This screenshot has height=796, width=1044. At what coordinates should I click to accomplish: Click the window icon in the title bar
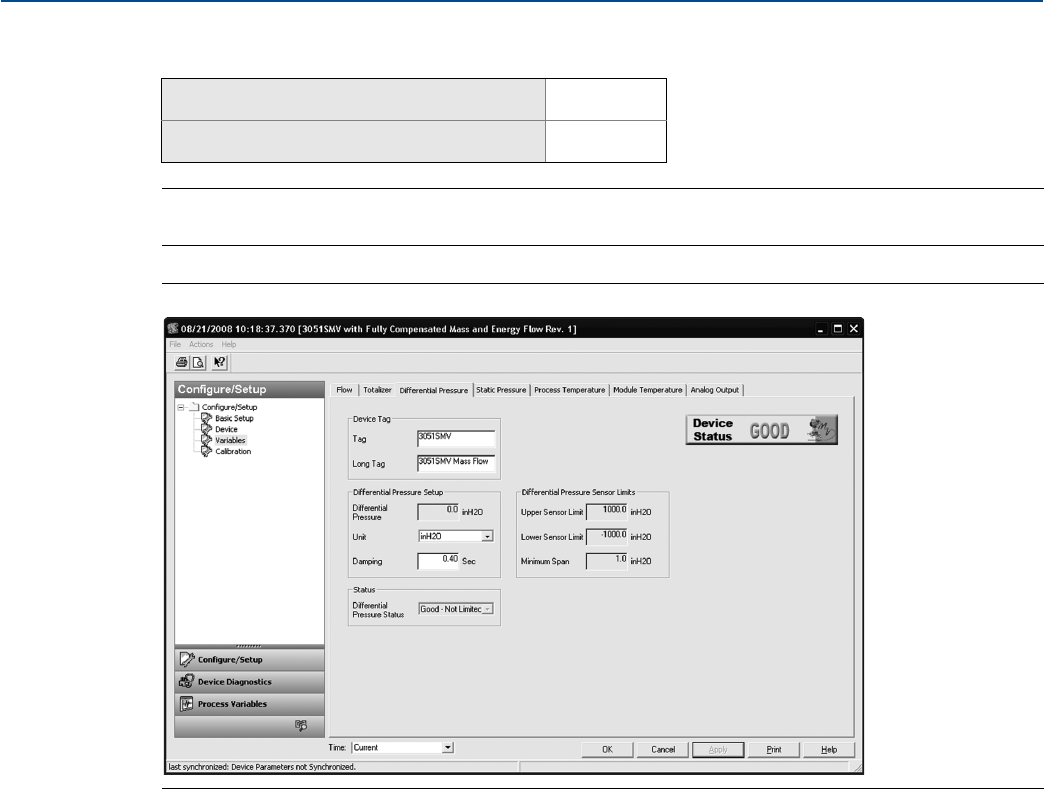(173, 329)
